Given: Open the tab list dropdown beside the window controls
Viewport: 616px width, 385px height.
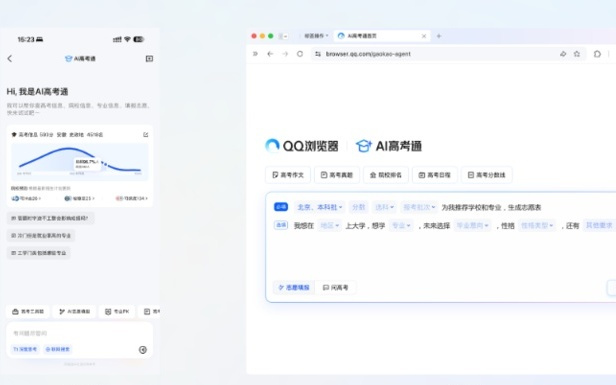Looking at the screenshot, I should tap(283, 36).
